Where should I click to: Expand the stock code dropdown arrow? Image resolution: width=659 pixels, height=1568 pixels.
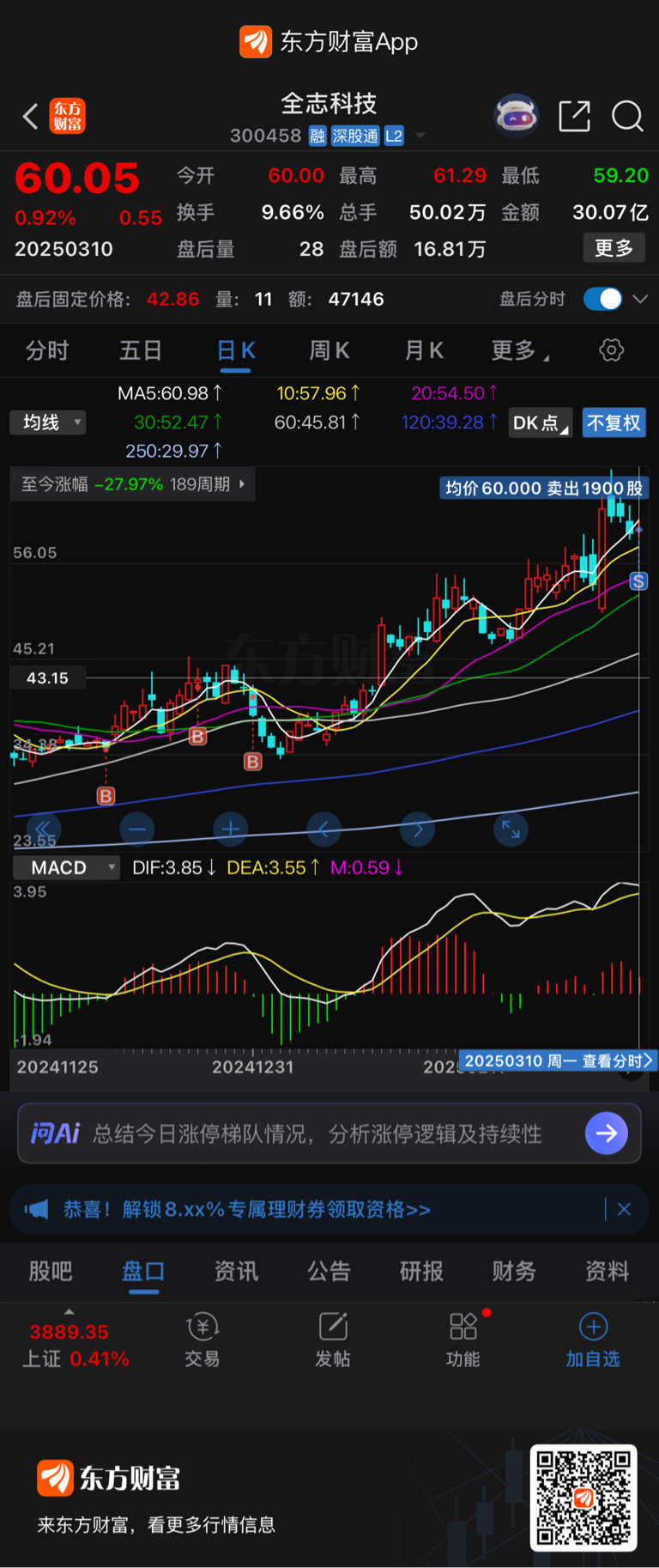(x=420, y=136)
